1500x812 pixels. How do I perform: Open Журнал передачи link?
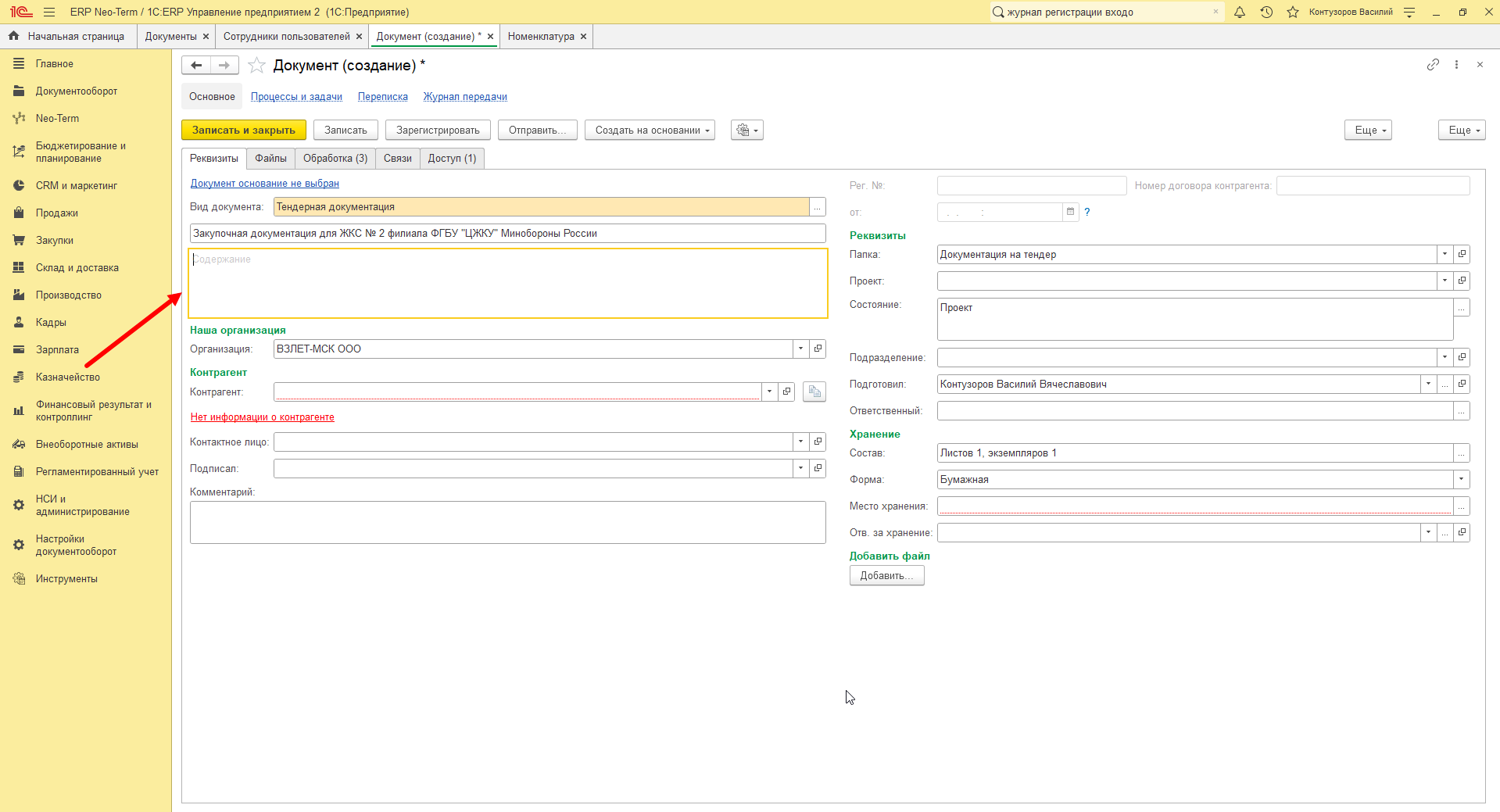click(465, 97)
